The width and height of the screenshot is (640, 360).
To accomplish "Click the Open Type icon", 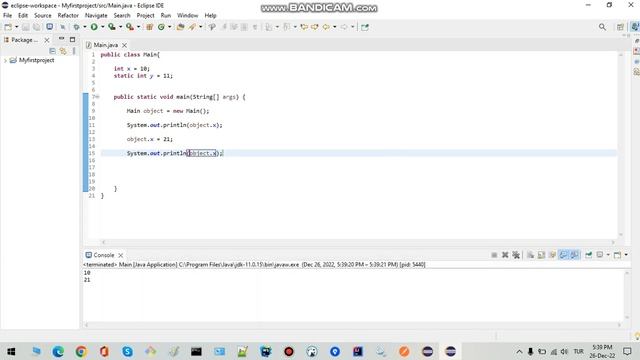I will tap(180, 27).
